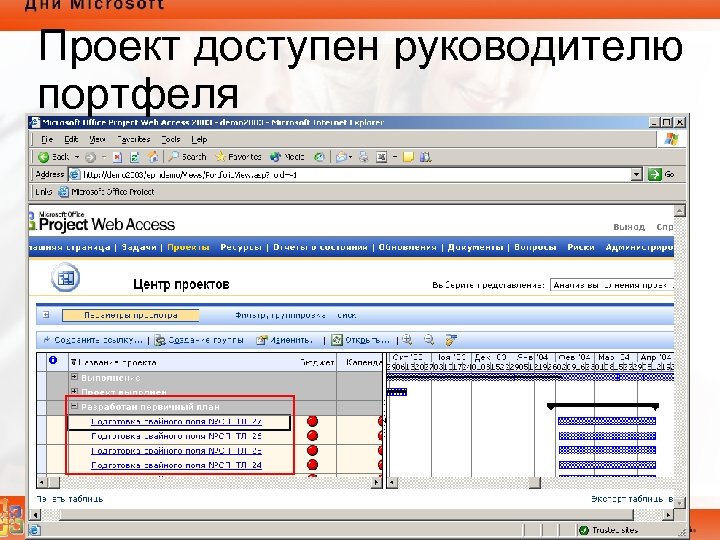Click the yellow Discuss note icon

pyautogui.click(x=408, y=157)
